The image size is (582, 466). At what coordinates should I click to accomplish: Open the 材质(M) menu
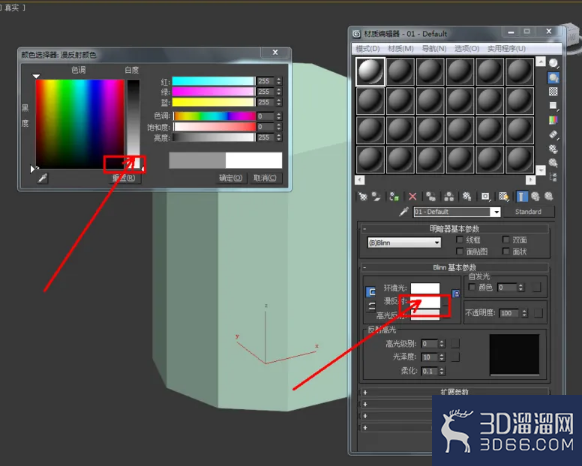point(401,49)
